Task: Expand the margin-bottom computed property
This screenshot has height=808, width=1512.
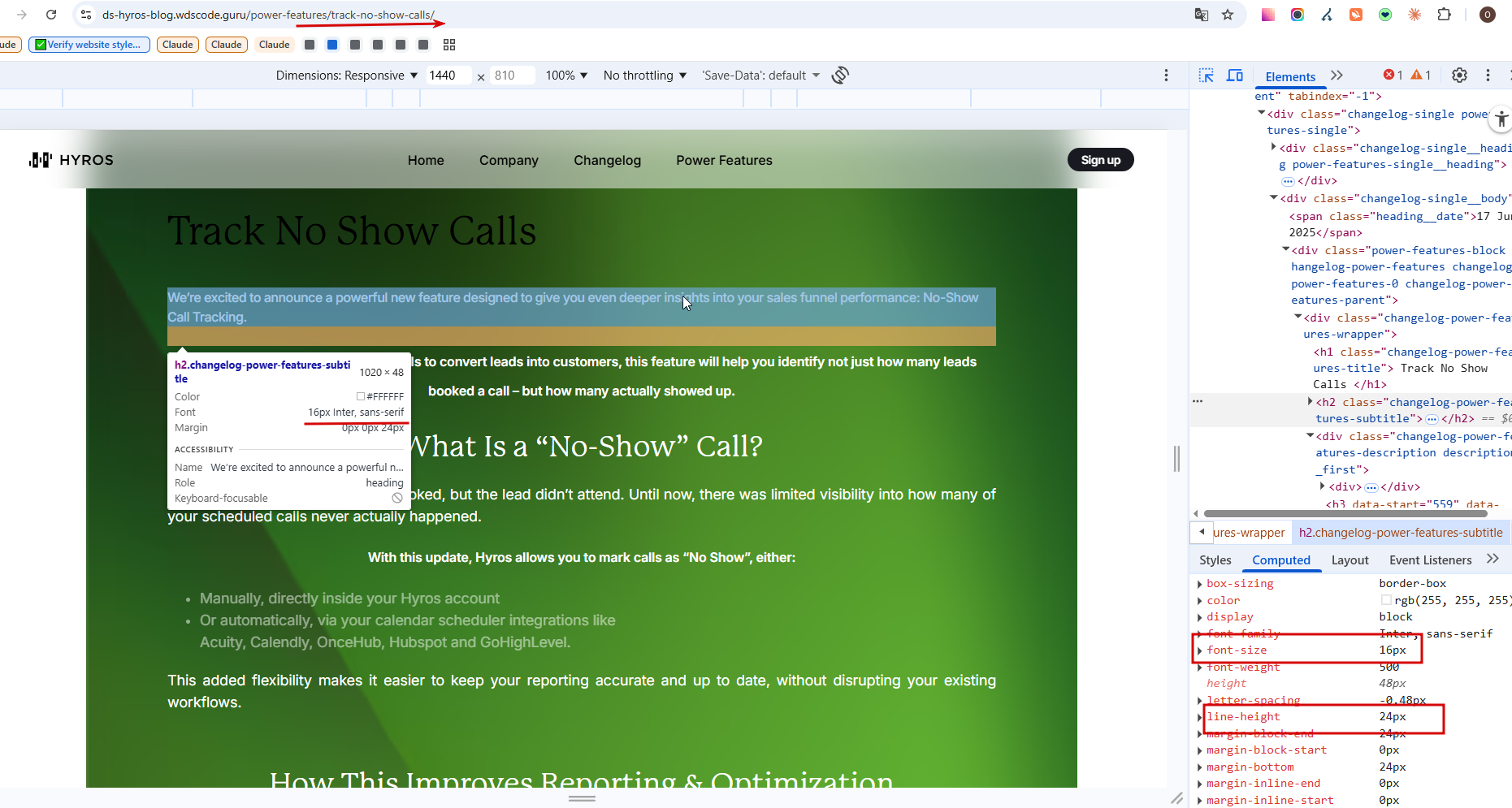Action: click(1199, 767)
